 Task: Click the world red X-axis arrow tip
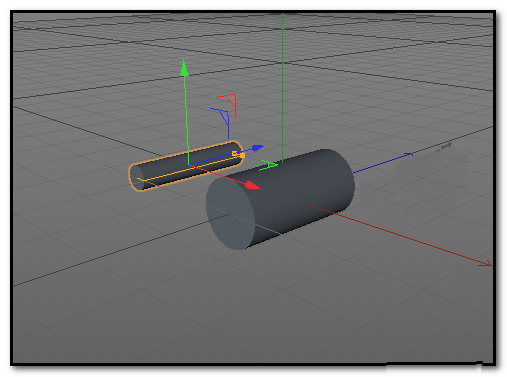point(486,264)
